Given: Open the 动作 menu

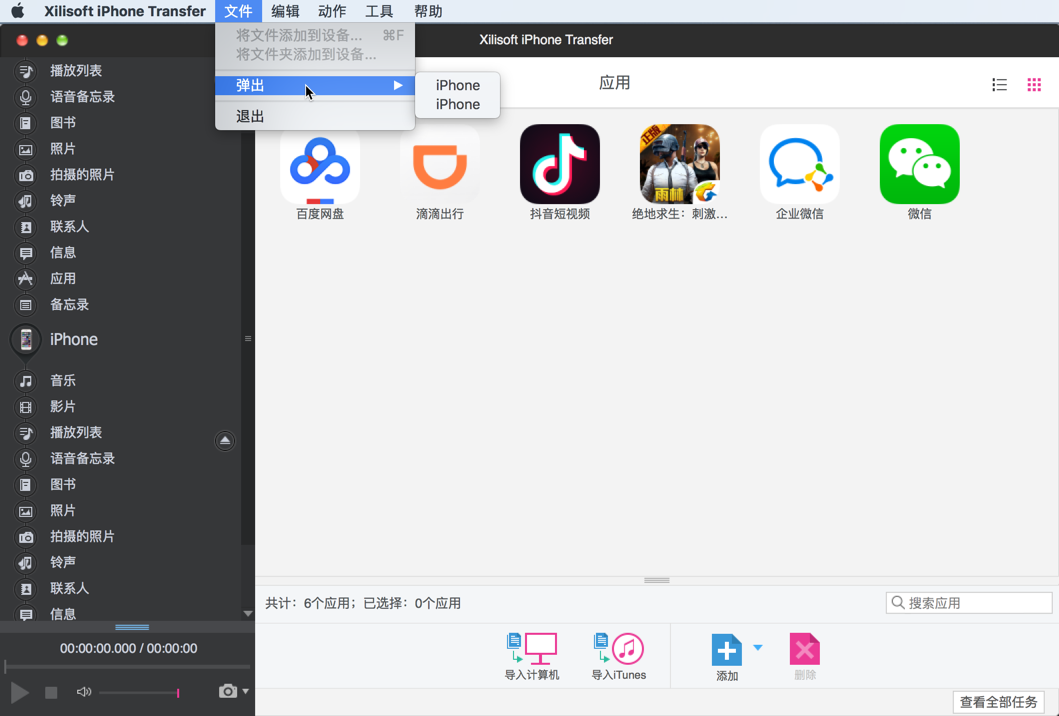Looking at the screenshot, I should 332,11.
